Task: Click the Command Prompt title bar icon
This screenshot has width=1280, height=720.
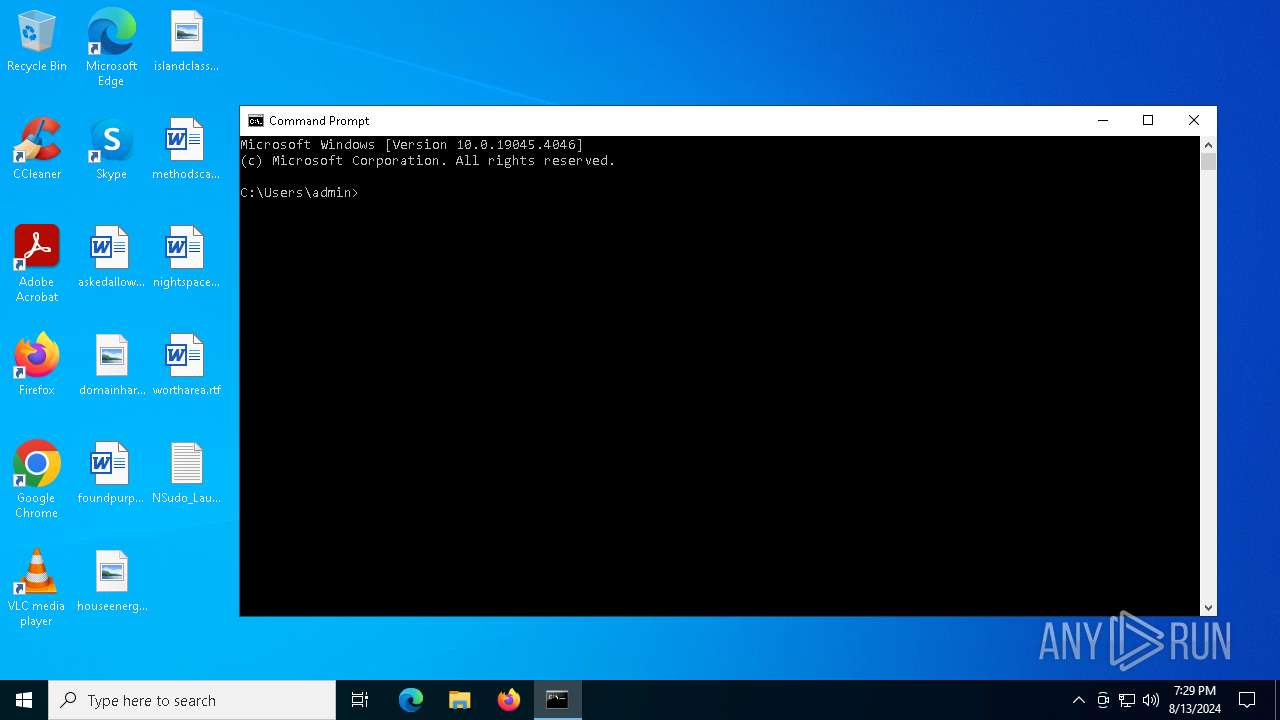Action: 256,121
